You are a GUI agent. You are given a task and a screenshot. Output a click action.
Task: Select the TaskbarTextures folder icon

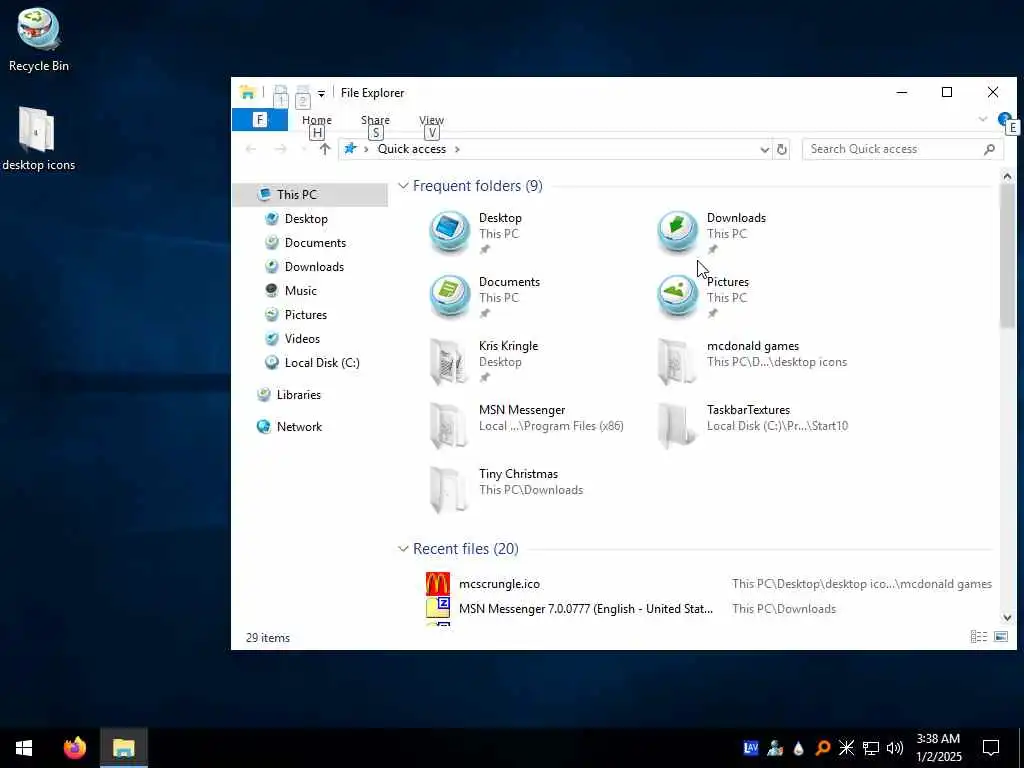point(677,424)
